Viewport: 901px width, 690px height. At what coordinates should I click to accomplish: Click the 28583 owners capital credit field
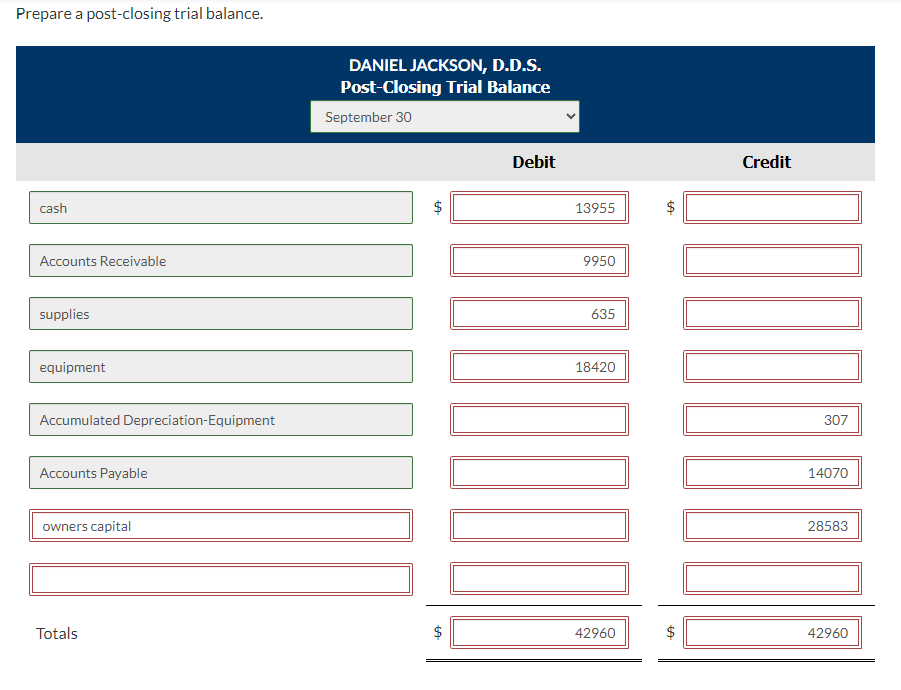[771, 525]
